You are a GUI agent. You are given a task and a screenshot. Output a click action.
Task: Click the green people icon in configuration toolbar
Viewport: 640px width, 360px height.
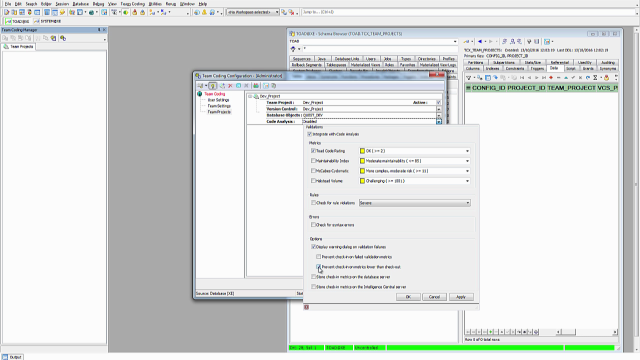pyautogui.click(x=256, y=86)
